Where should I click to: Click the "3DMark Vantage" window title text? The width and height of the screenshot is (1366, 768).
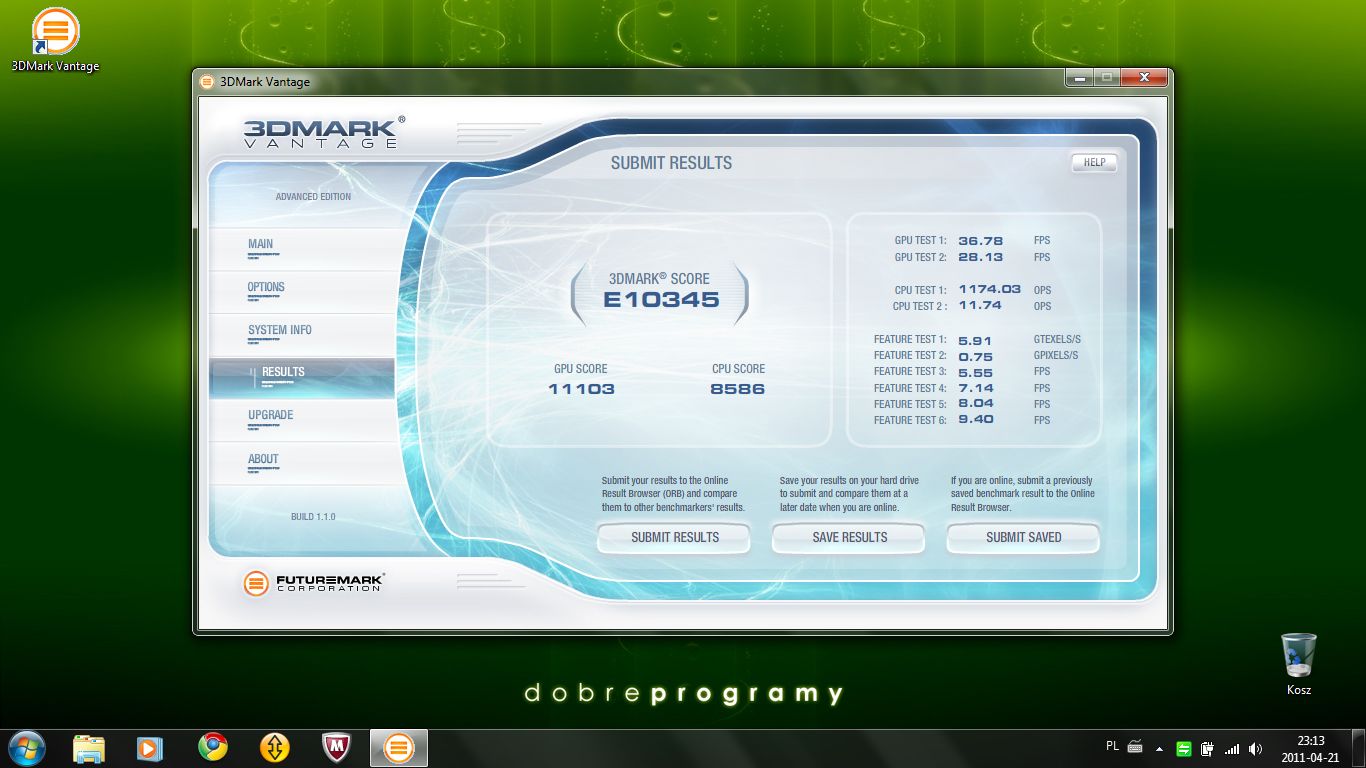click(x=265, y=82)
